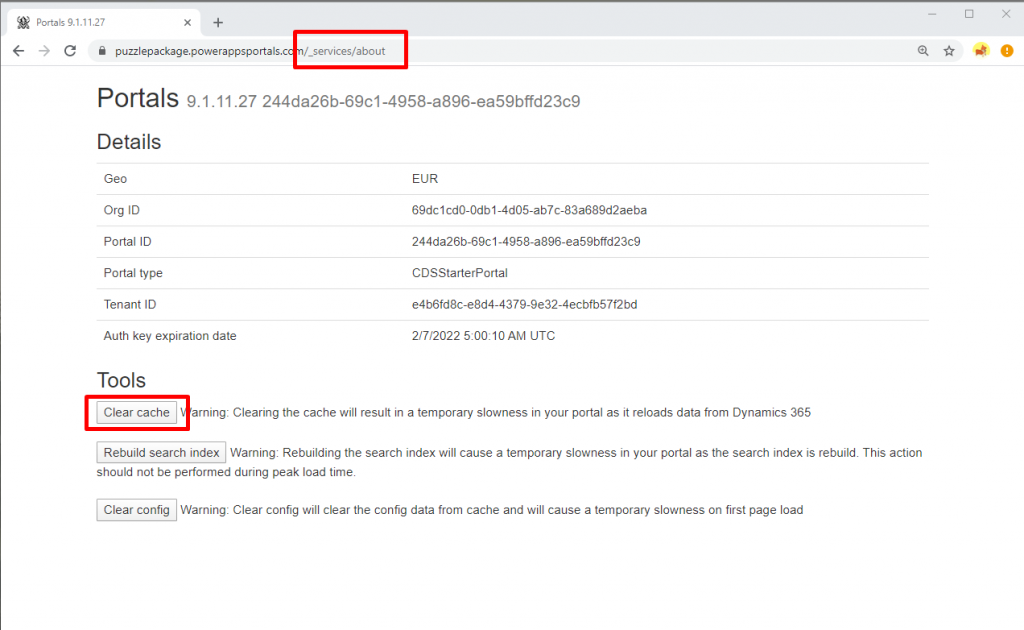Image resolution: width=1024 pixels, height=630 pixels.
Task: View site security lock info
Action: pos(101,51)
